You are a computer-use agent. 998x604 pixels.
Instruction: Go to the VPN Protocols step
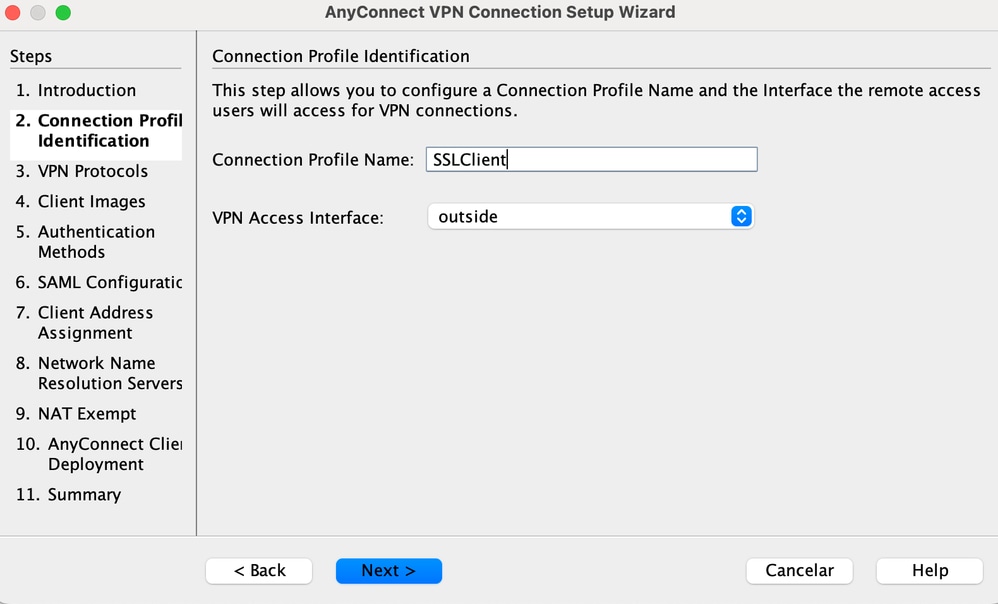click(92, 171)
